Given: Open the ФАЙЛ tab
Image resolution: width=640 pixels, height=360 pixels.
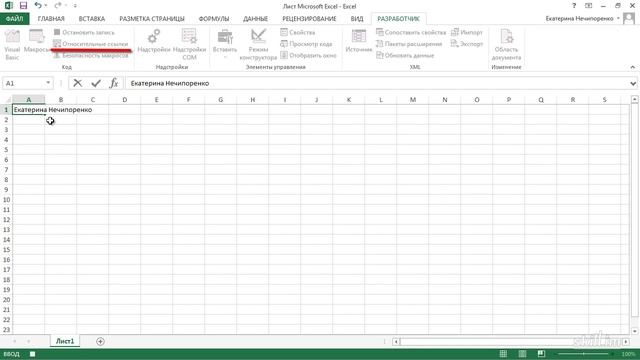Looking at the screenshot, I should (15, 19).
